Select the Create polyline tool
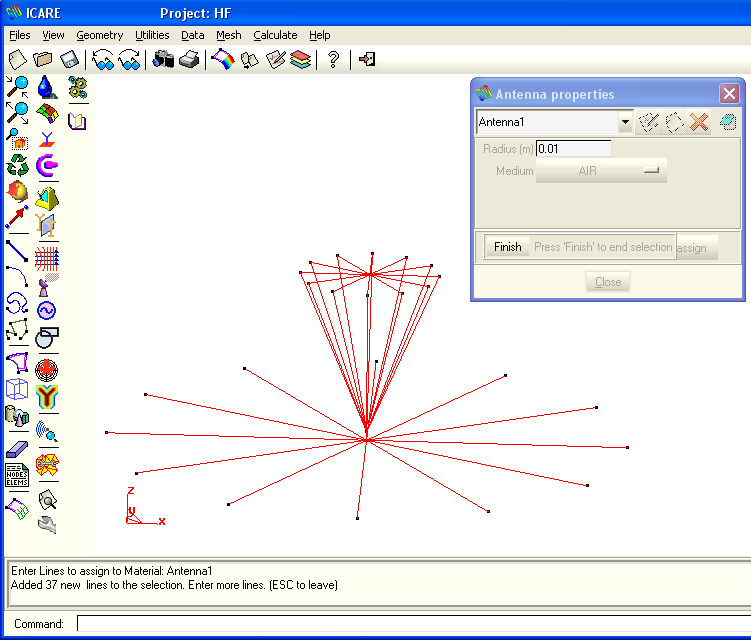The width and height of the screenshot is (751, 640). coord(17,330)
